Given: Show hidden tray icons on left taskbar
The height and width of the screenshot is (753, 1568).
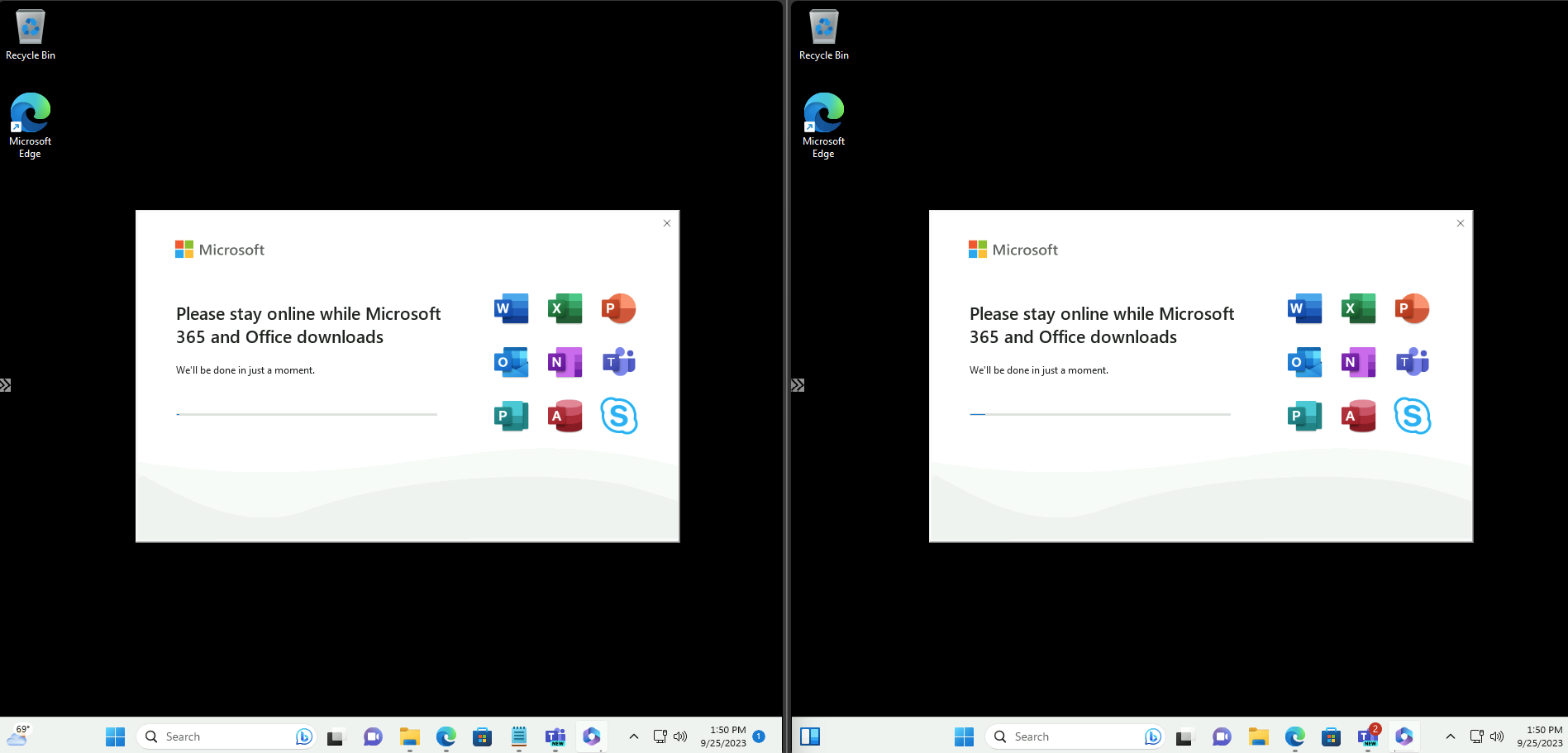Looking at the screenshot, I should point(634,736).
